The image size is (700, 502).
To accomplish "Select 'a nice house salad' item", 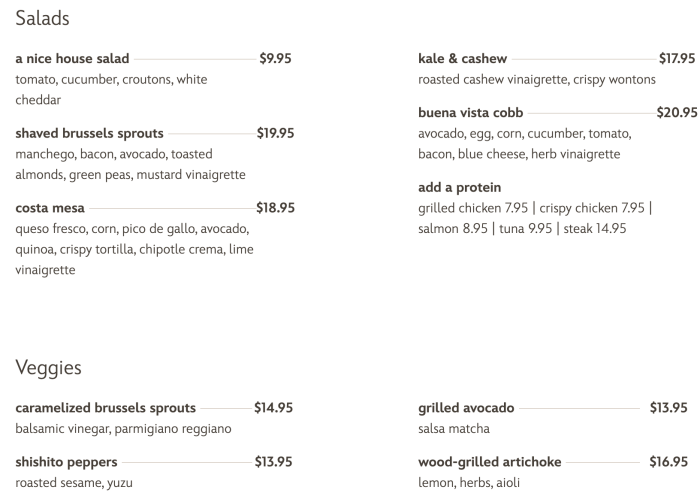I will 72,59.
